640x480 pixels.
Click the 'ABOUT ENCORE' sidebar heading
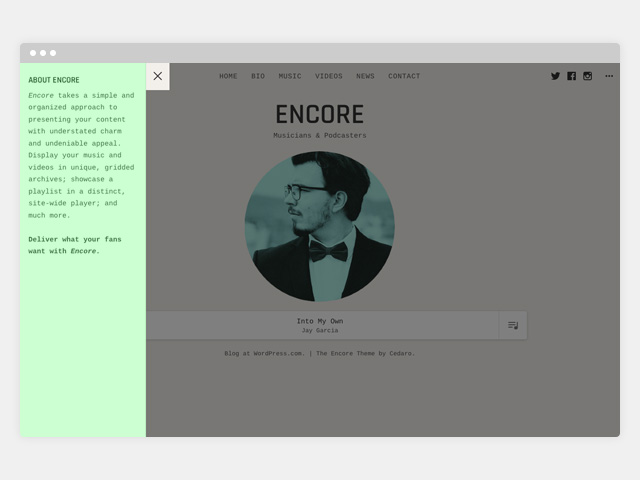pos(54,80)
